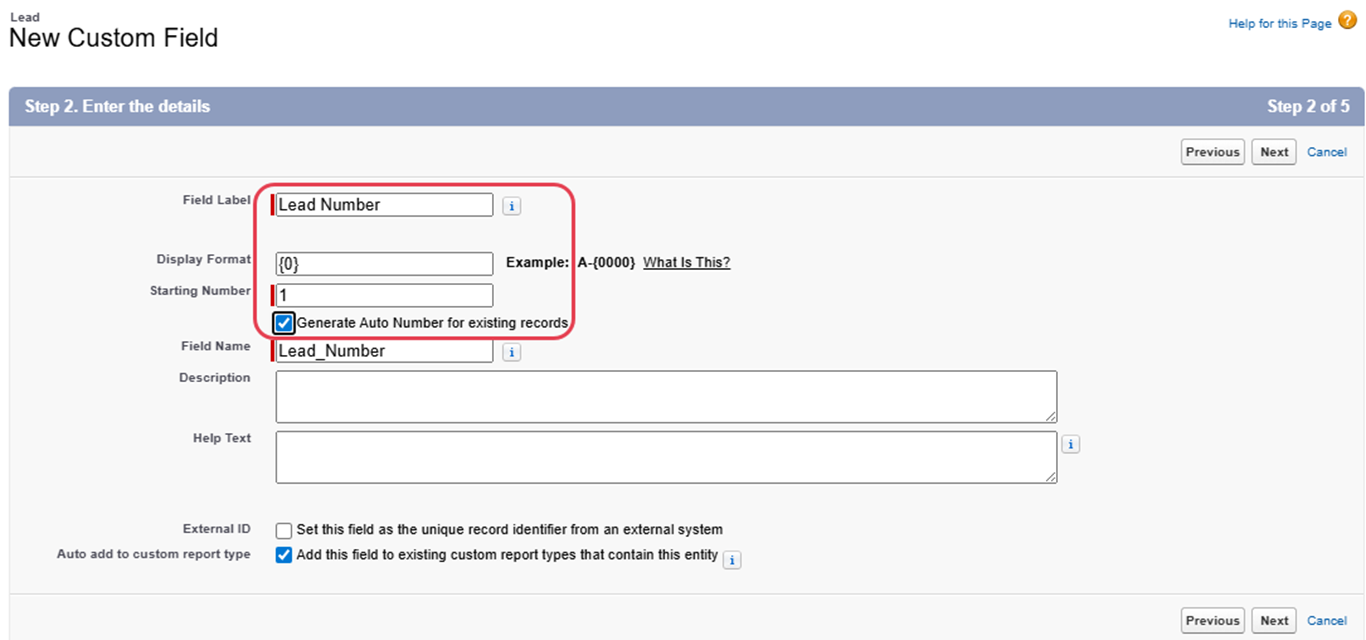Click info icon next to Field Name
This screenshot has width=1366, height=640.
511,352
